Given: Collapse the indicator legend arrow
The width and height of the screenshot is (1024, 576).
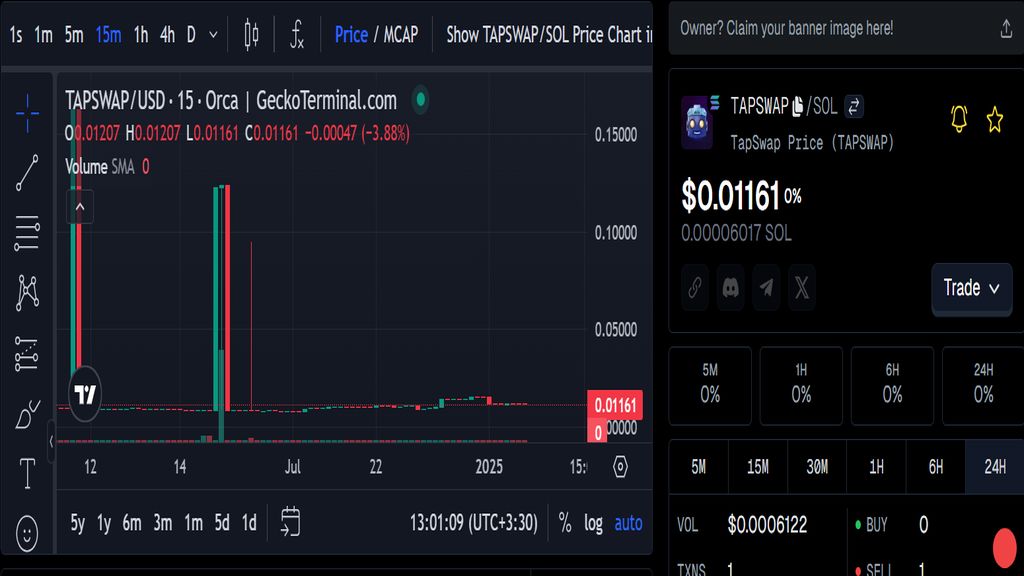Looking at the screenshot, I should pyautogui.click(x=80, y=207).
